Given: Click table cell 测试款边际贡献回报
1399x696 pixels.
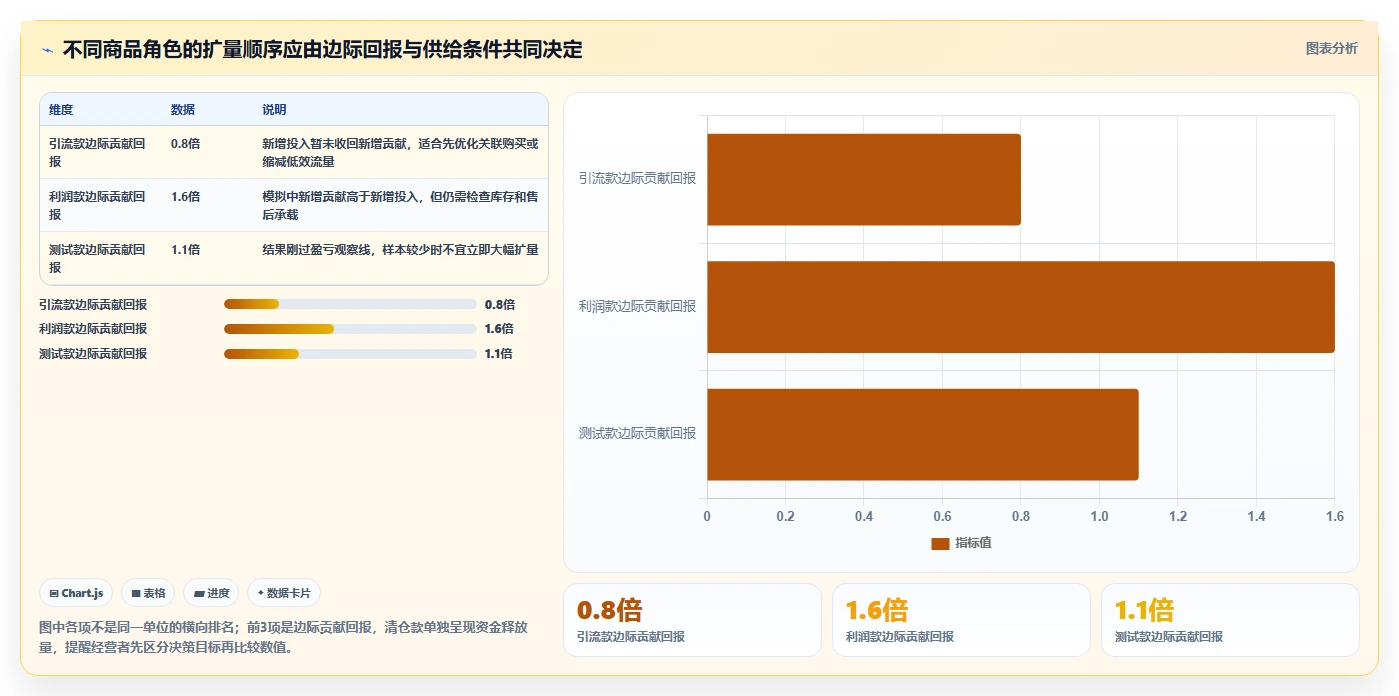Looking at the screenshot, I should tap(97, 258).
